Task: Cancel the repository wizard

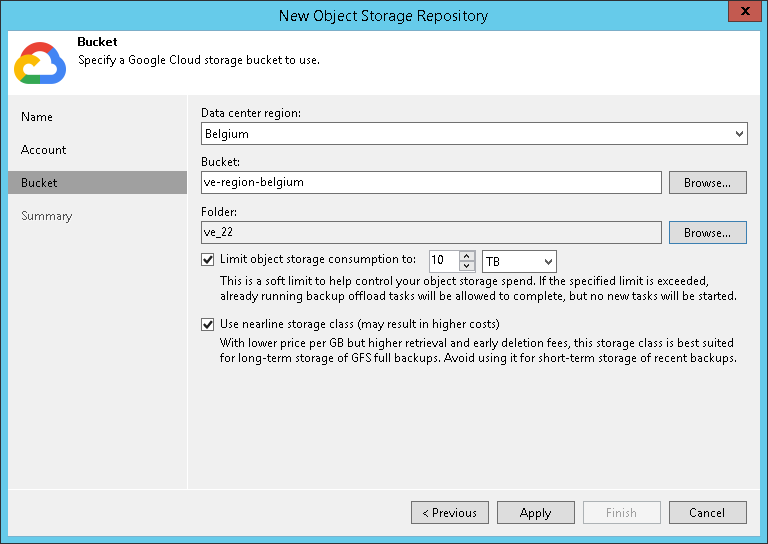Action: click(x=707, y=513)
